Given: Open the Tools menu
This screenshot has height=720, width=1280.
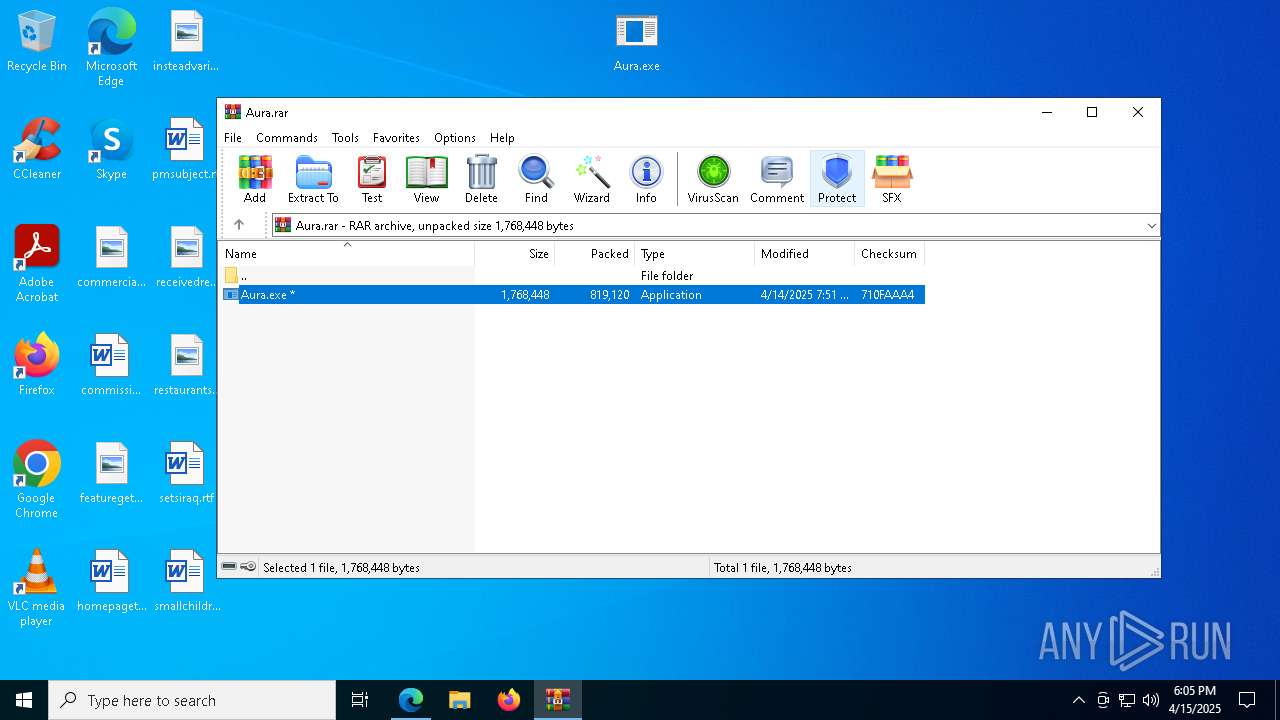Looking at the screenshot, I should pyautogui.click(x=345, y=138).
